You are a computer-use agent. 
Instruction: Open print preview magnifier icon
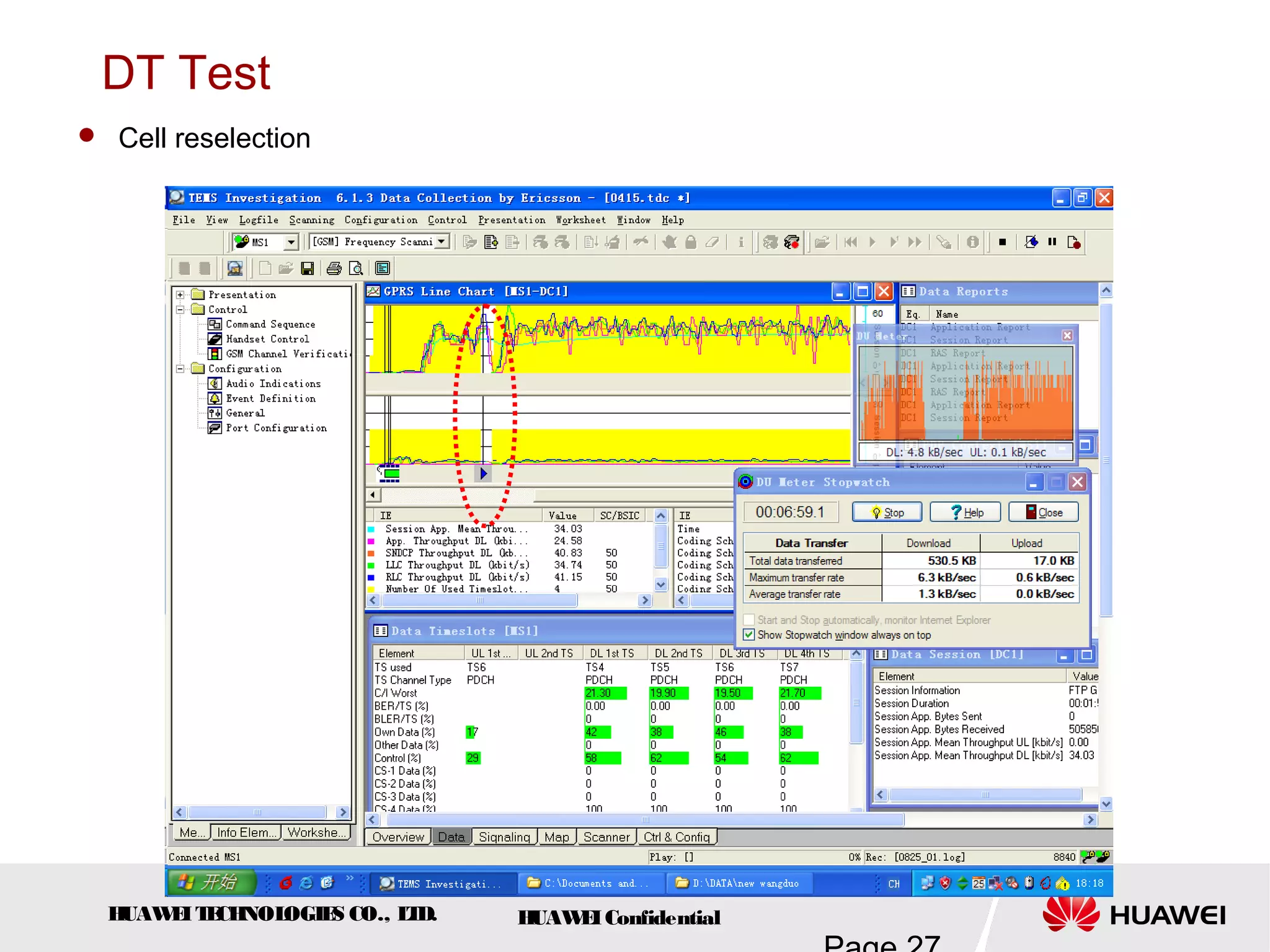click(356, 268)
